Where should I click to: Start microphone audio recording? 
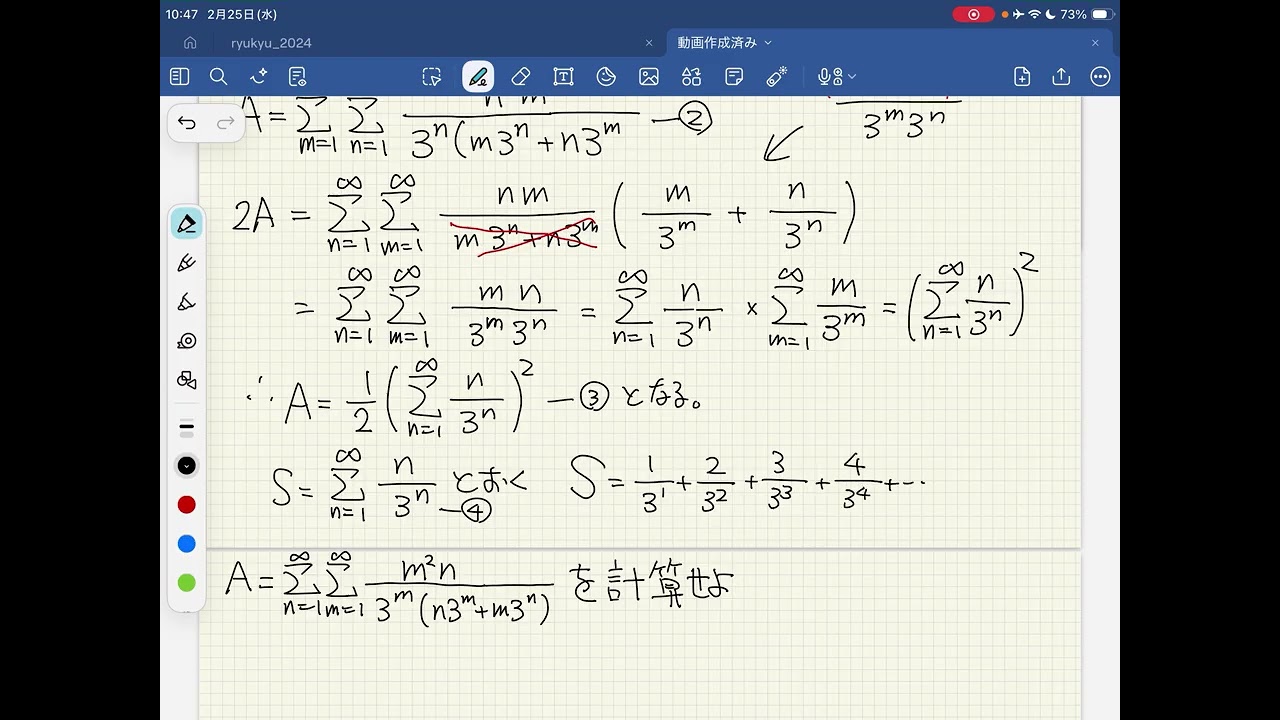click(829, 77)
